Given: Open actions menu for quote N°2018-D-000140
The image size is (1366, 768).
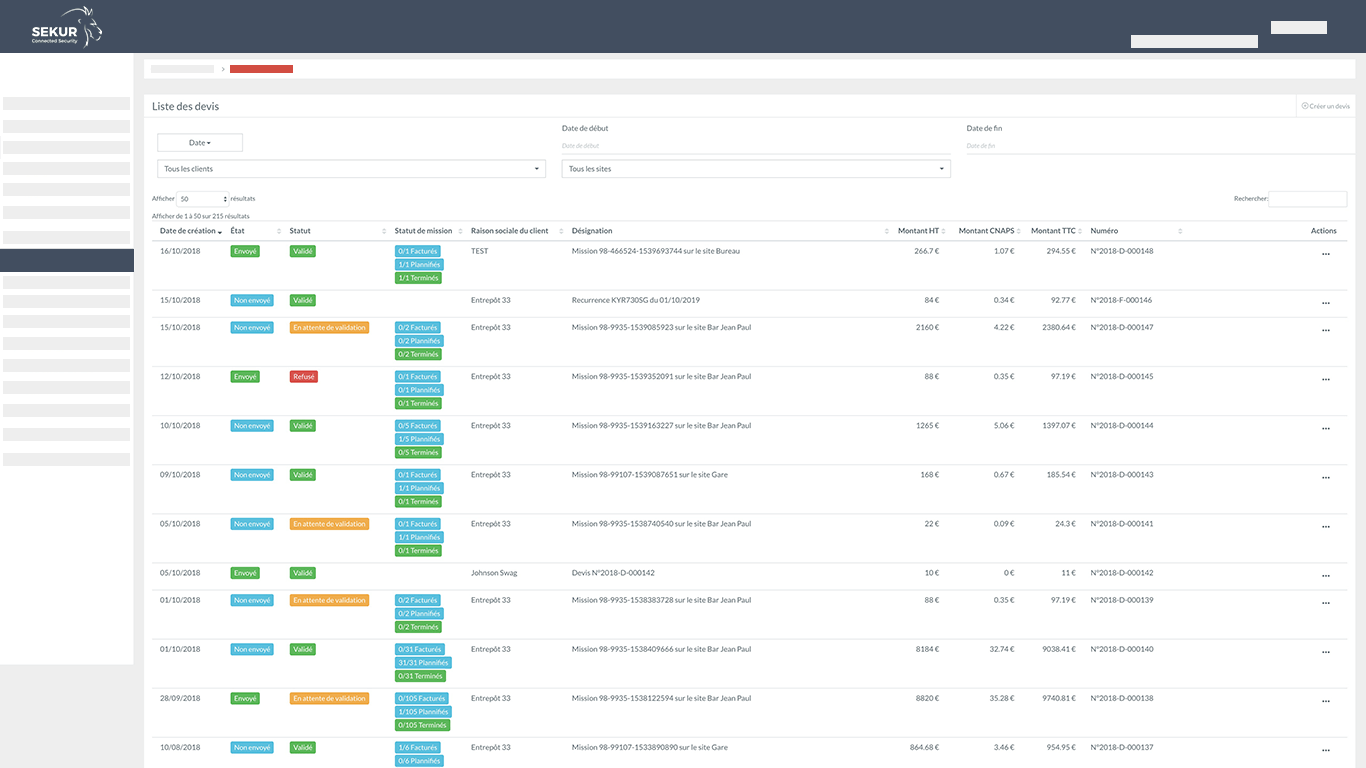Looking at the screenshot, I should tap(1326, 652).
